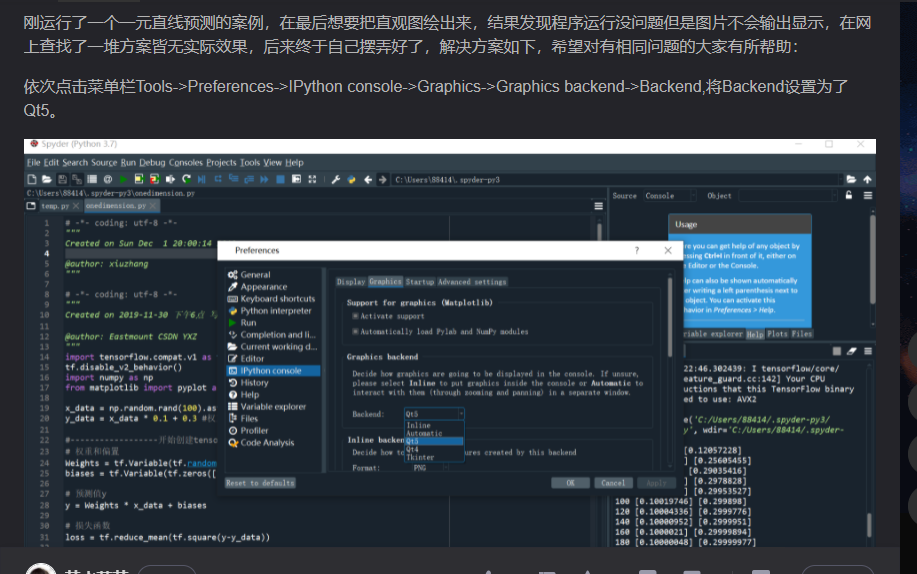This screenshot has width=917, height=574.
Task: Click the Help pane vertical scrollbar
Action: (x=872, y=260)
